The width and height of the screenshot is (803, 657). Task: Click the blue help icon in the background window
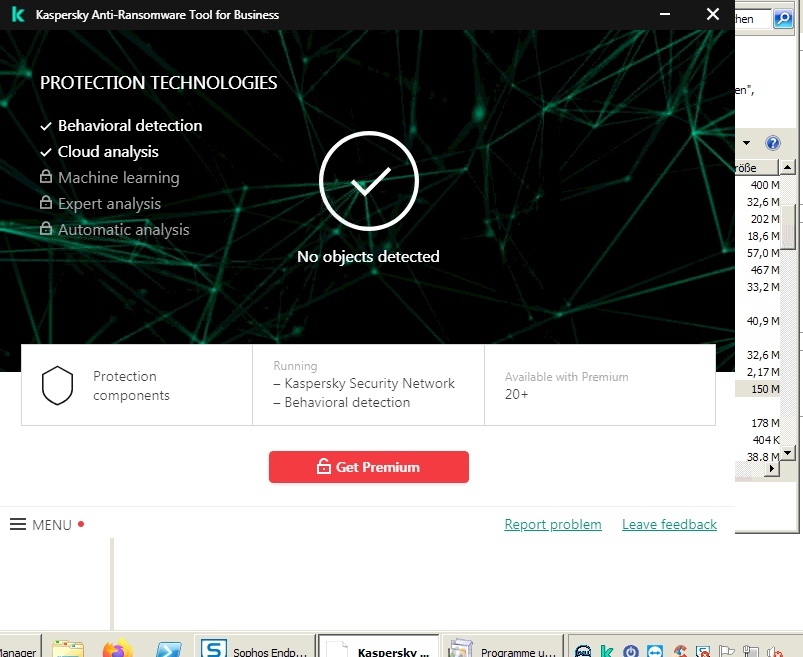click(x=773, y=143)
